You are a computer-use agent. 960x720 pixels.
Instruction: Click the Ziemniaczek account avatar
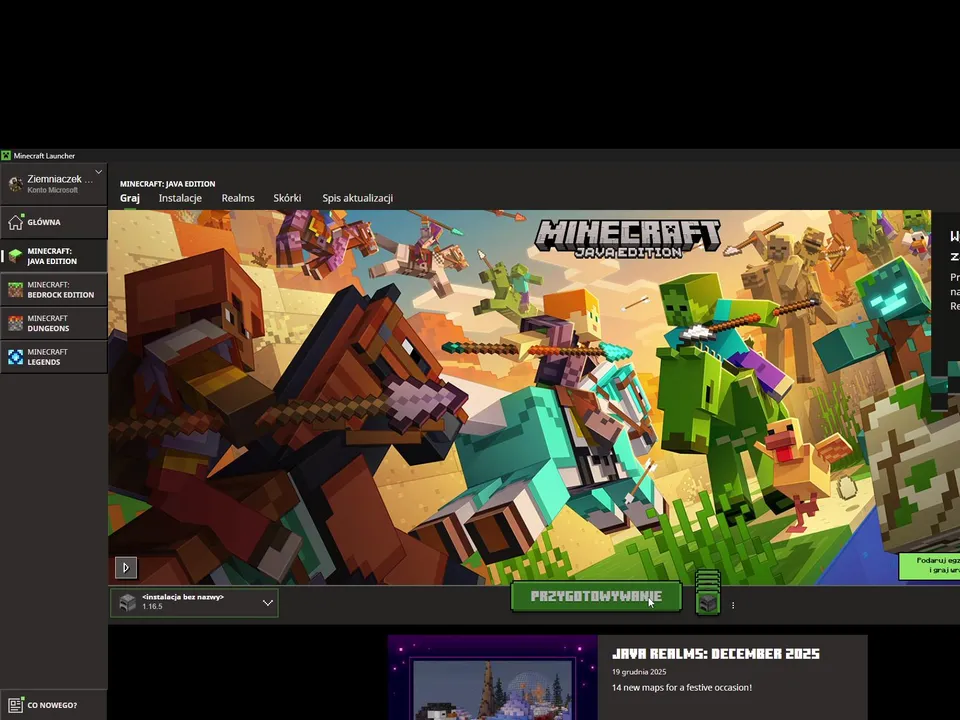[15, 184]
